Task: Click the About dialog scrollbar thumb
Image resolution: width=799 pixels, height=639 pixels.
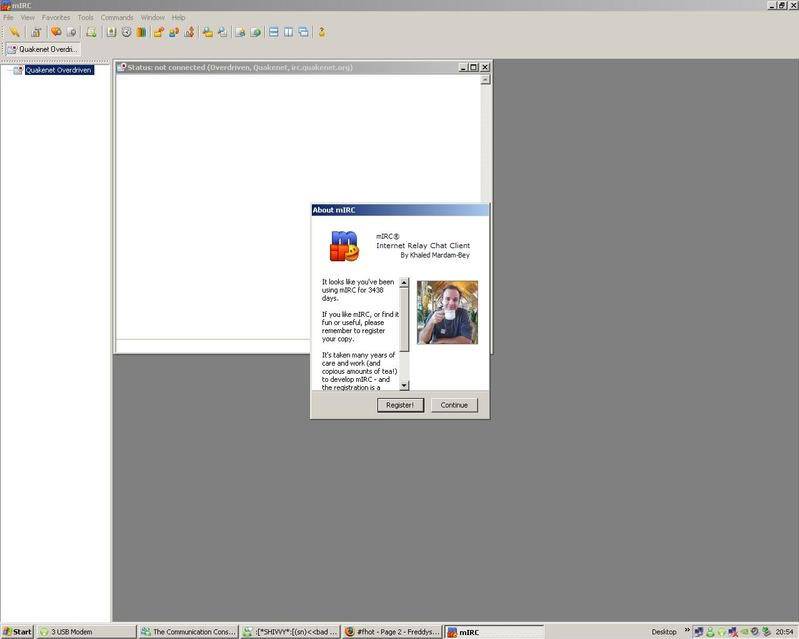Action: pyautogui.click(x=404, y=320)
